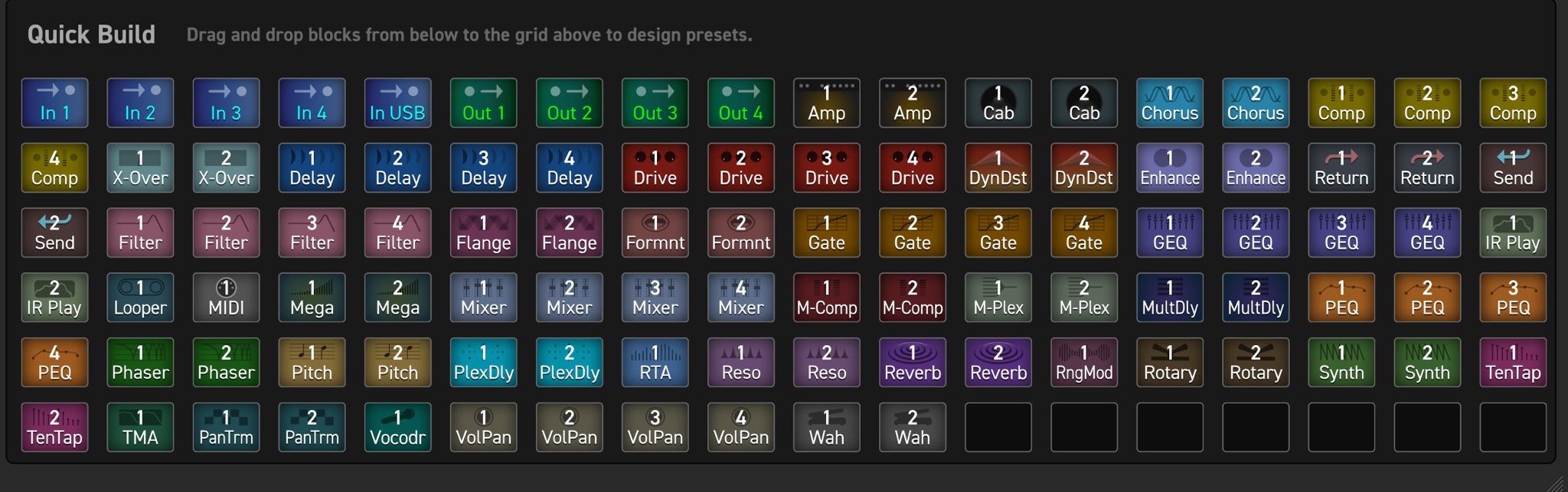Select the Chorus 1 block
1568x492 pixels.
(x=1169, y=103)
